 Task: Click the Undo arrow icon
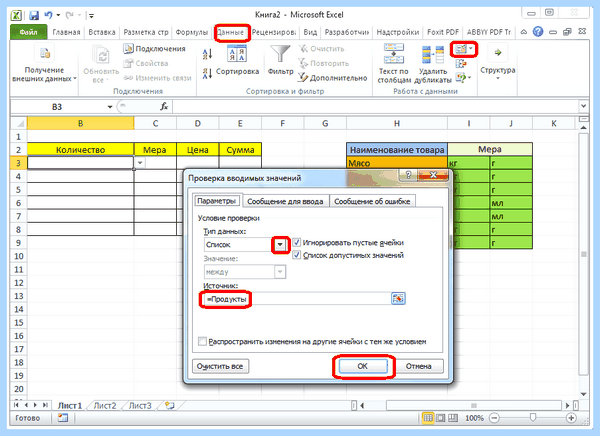click(x=48, y=15)
